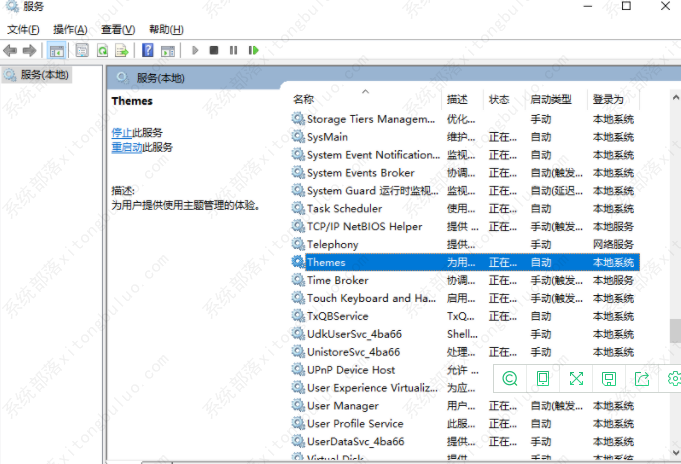Click the gear icon beside Task Scheduler
This screenshot has width=681, height=464.
[298, 208]
